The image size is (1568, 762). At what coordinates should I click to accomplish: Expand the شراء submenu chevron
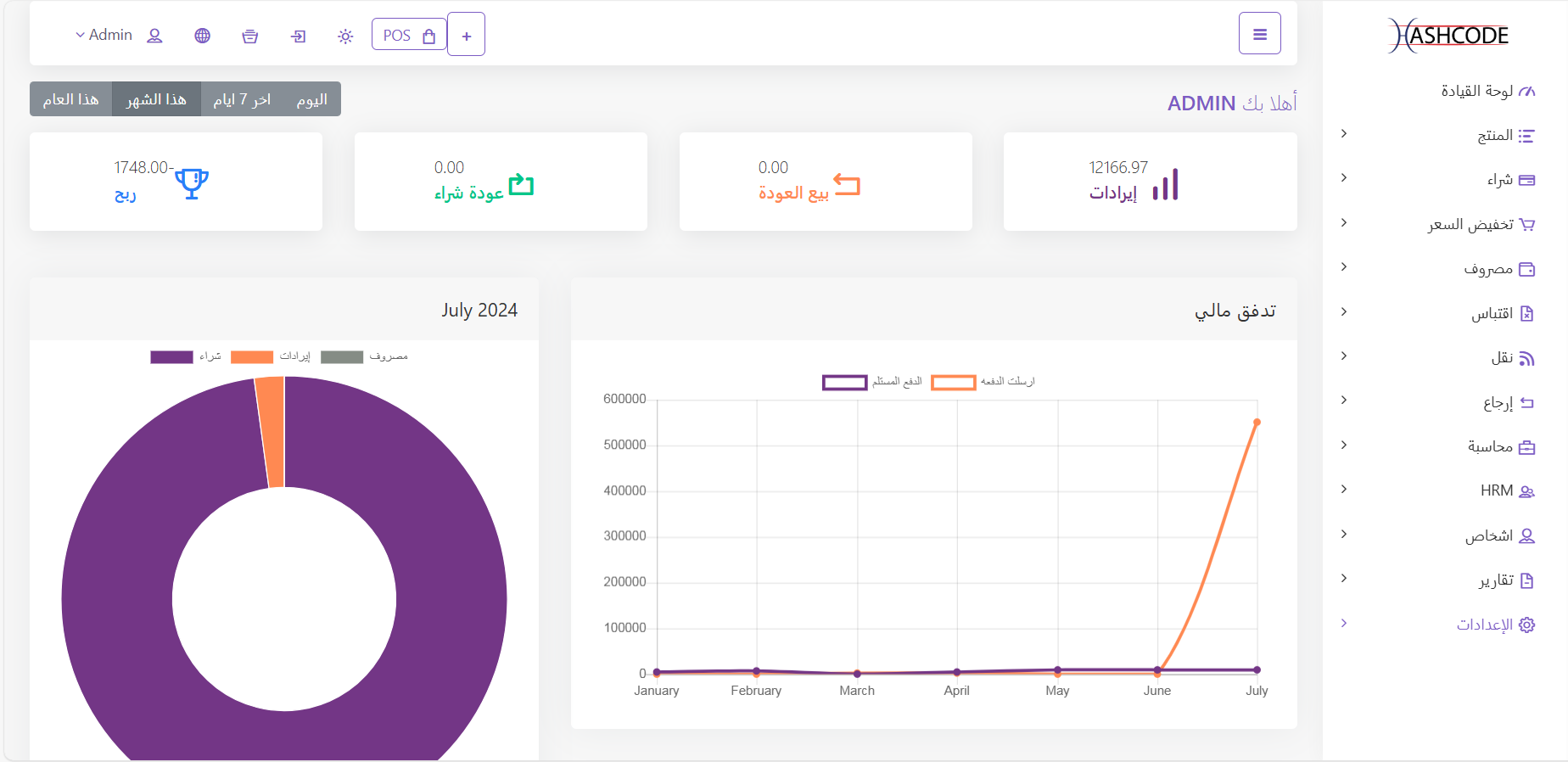(x=1344, y=177)
